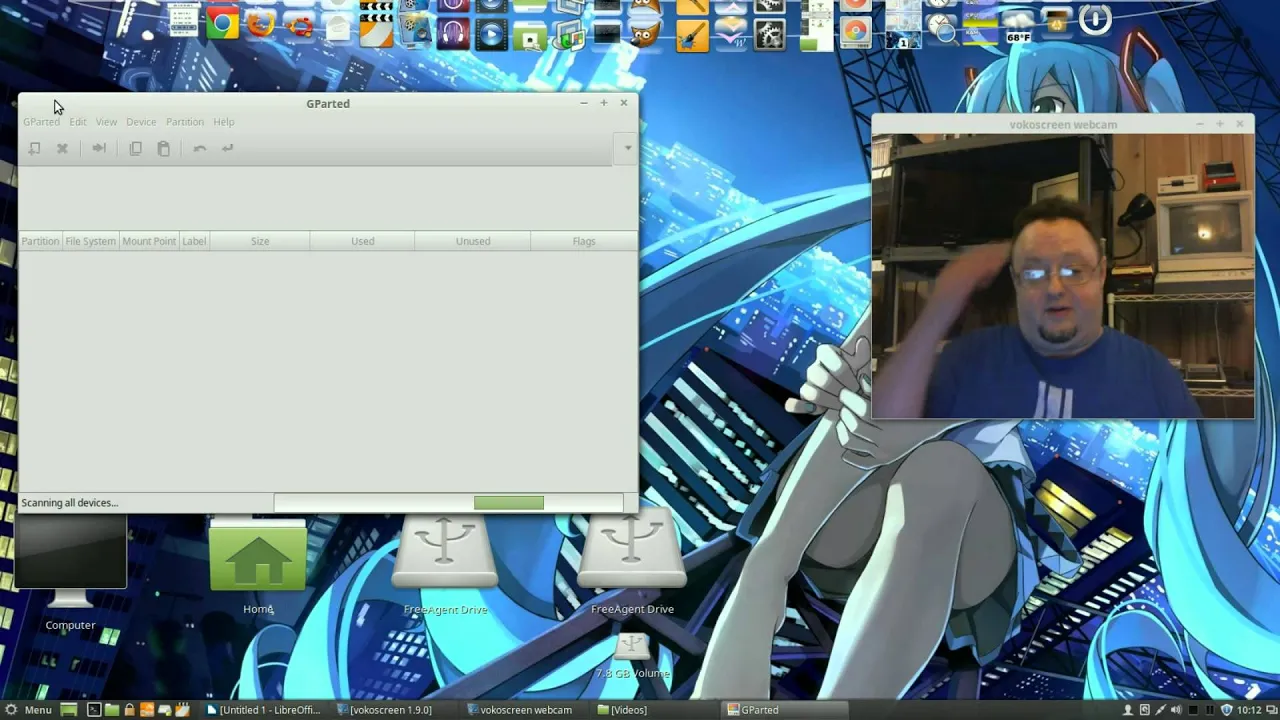Screen dimensions: 1280x720
Task: Click the shield update manager tray icon
Action: (x=1227, y=710)
